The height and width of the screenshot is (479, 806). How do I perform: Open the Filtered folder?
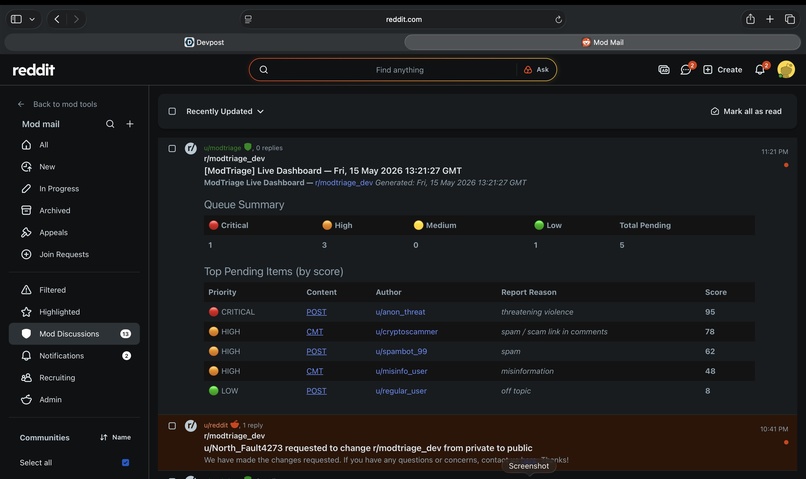pyautogui.click(x=74, y=290)
